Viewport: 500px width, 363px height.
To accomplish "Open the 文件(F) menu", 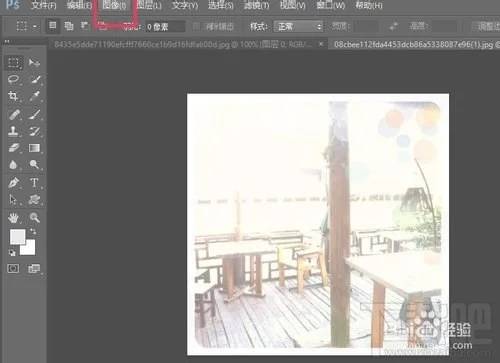I will [x=44, y=6].
